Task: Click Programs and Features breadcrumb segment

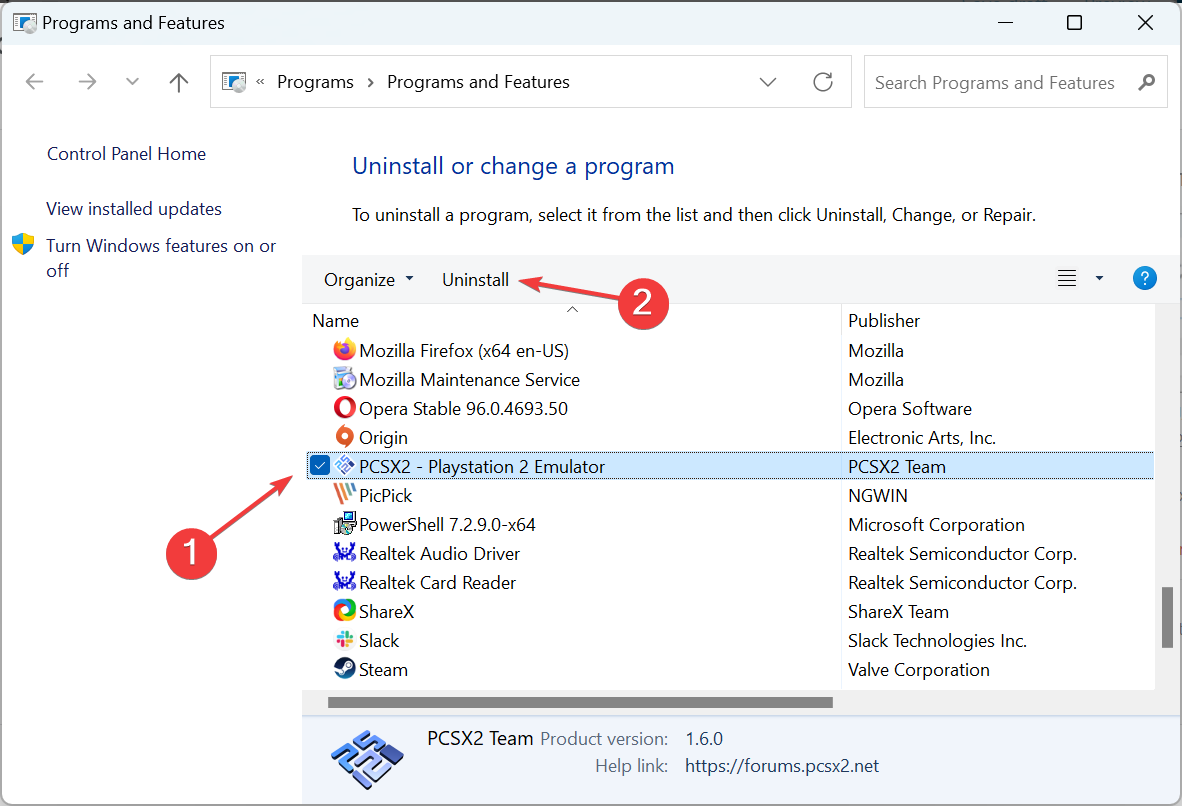Action: 478,81
